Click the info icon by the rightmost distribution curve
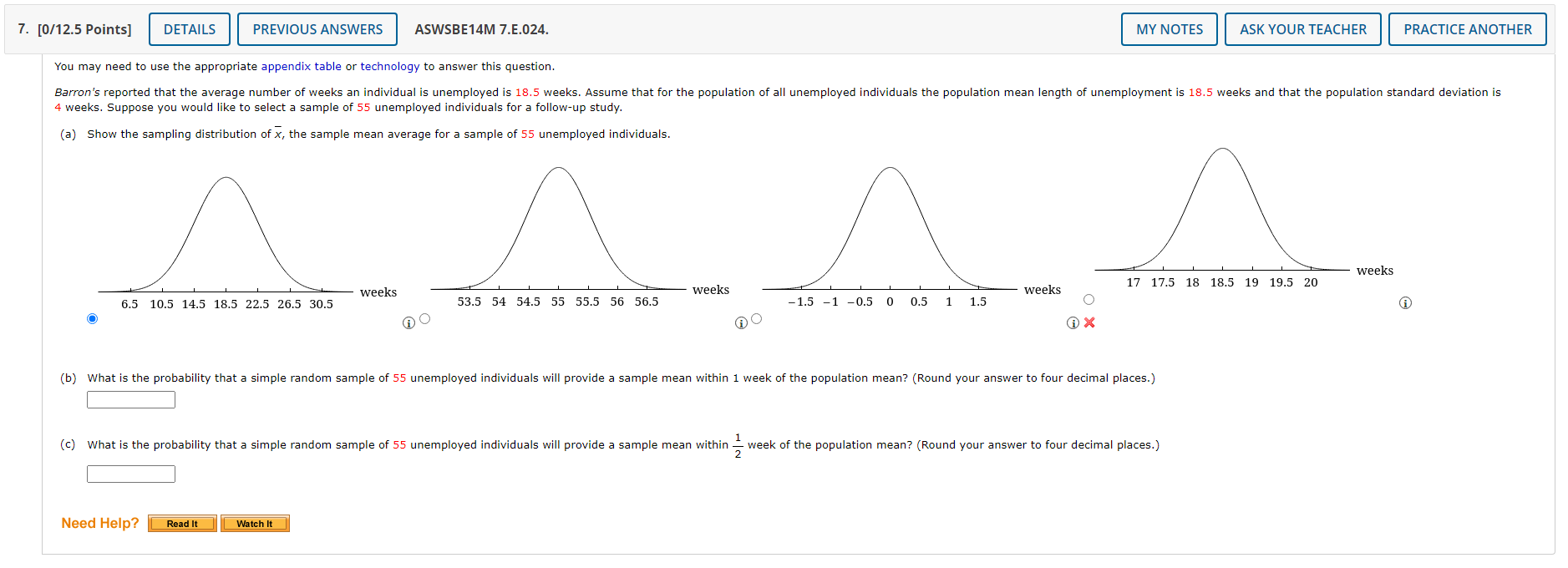 tap(1404, 303)
